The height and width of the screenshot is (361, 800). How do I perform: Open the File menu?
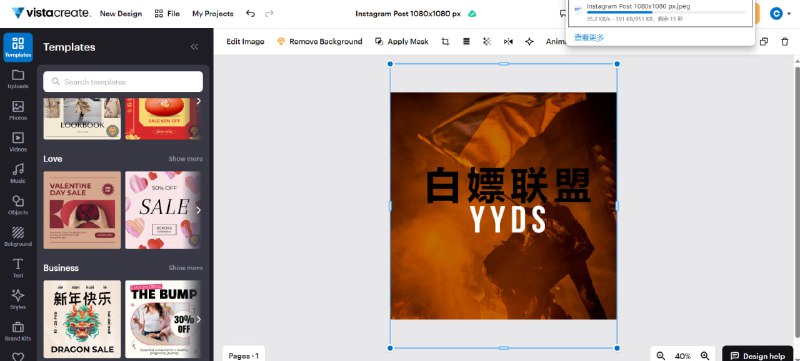pos(167,14)
